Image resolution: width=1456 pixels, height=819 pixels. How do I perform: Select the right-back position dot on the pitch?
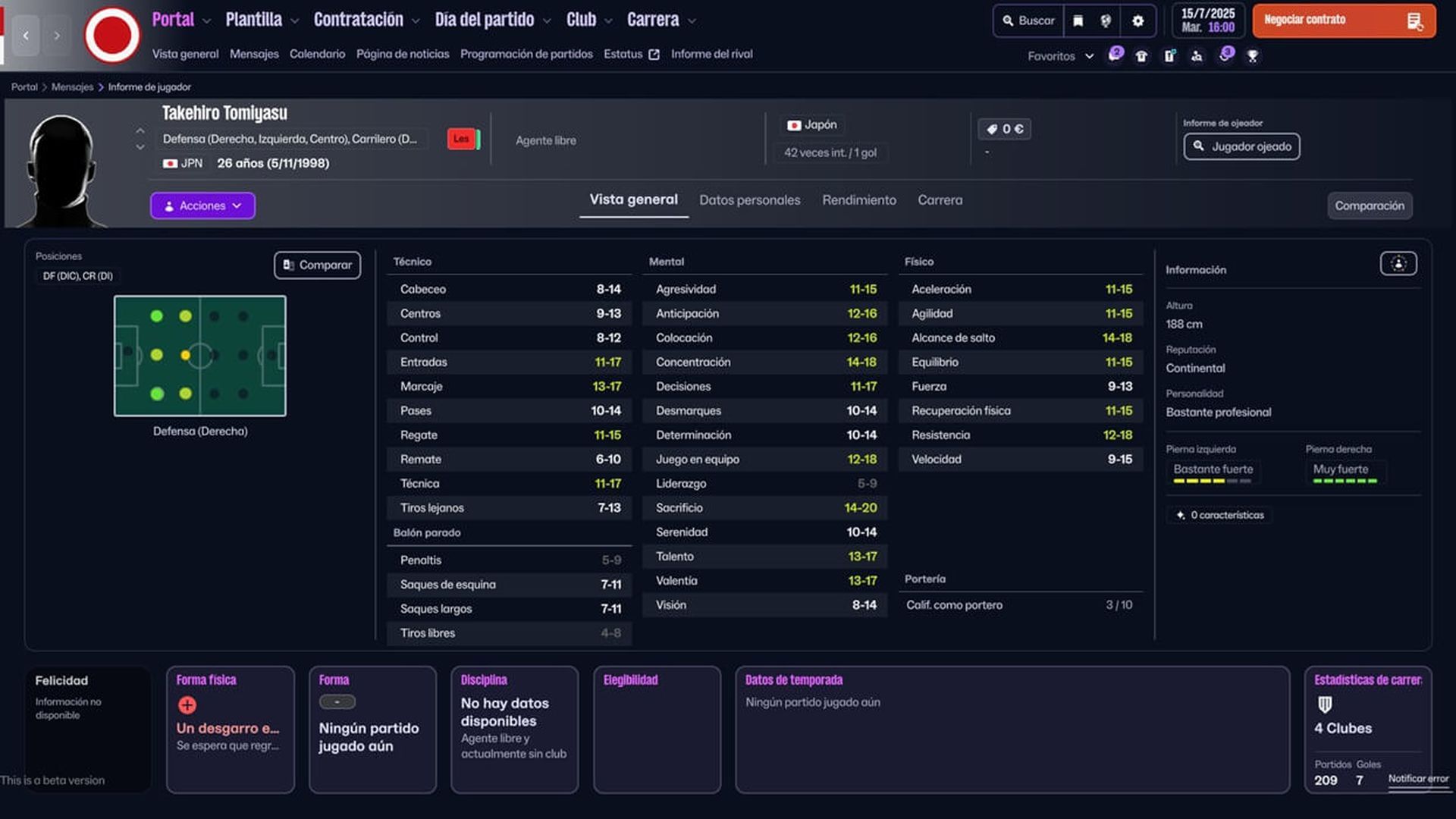click(x=157, y=394)
